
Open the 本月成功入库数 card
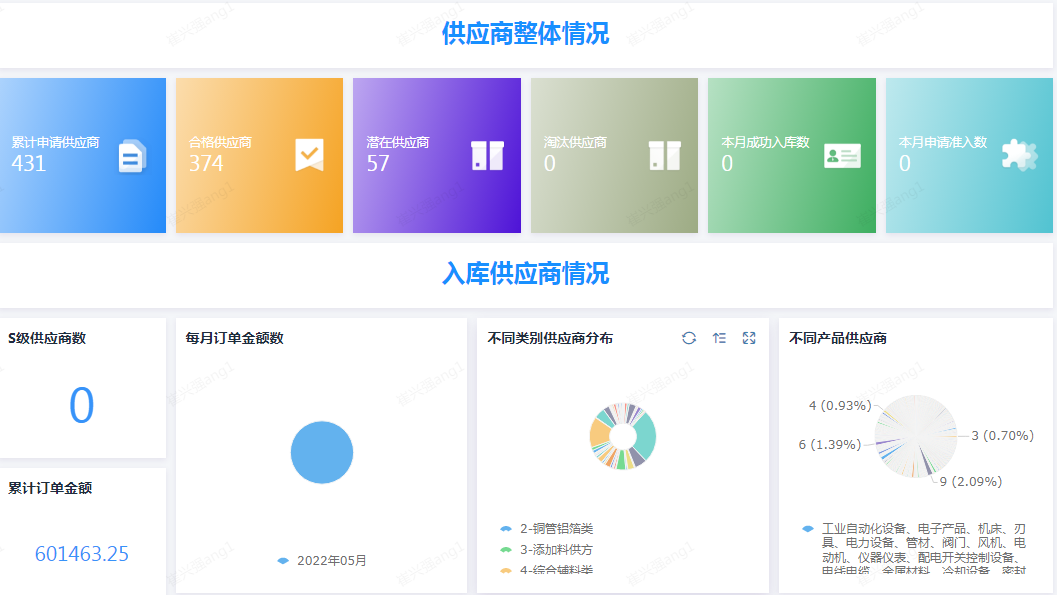(x=791, y=156)
